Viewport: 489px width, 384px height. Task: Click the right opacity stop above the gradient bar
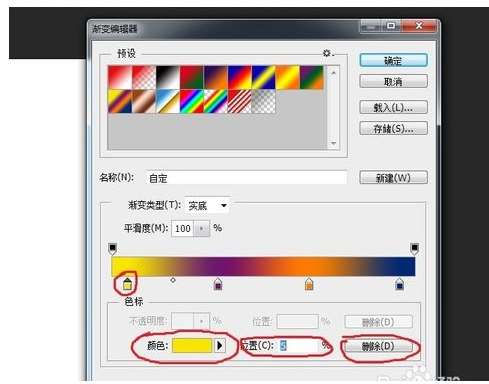[414, 248]
